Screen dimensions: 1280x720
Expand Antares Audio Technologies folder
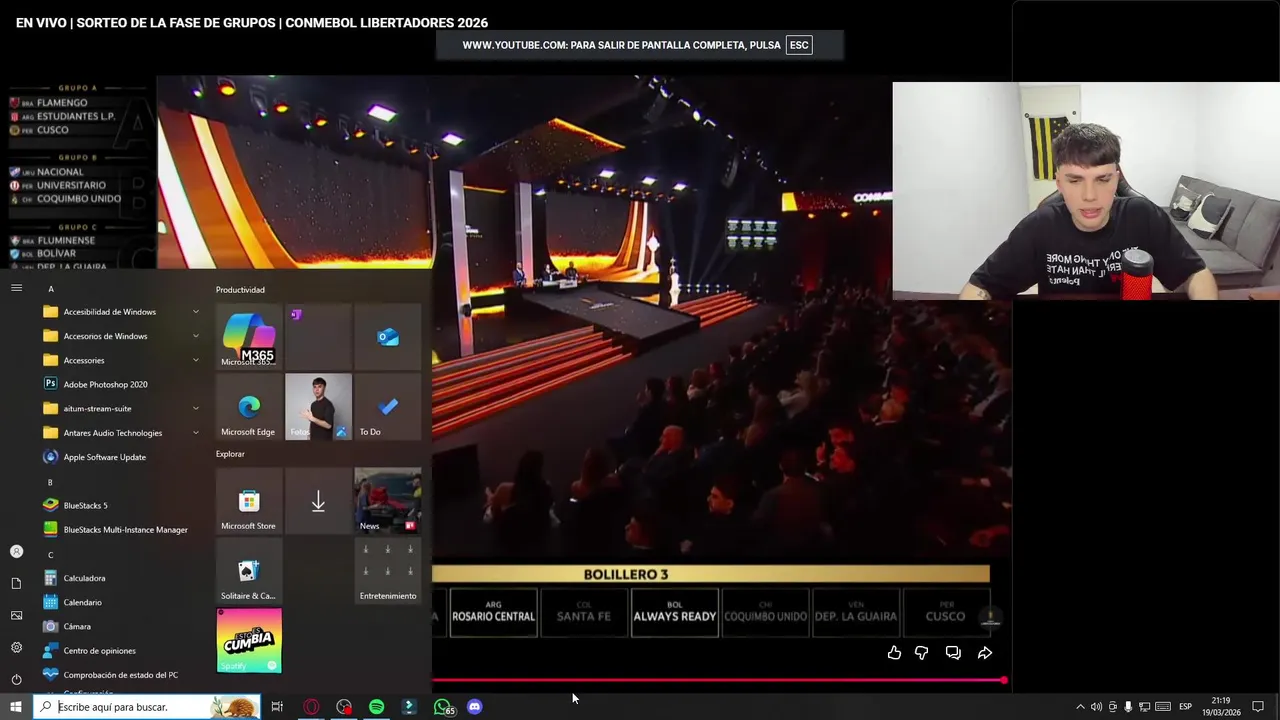click(120, 433)
